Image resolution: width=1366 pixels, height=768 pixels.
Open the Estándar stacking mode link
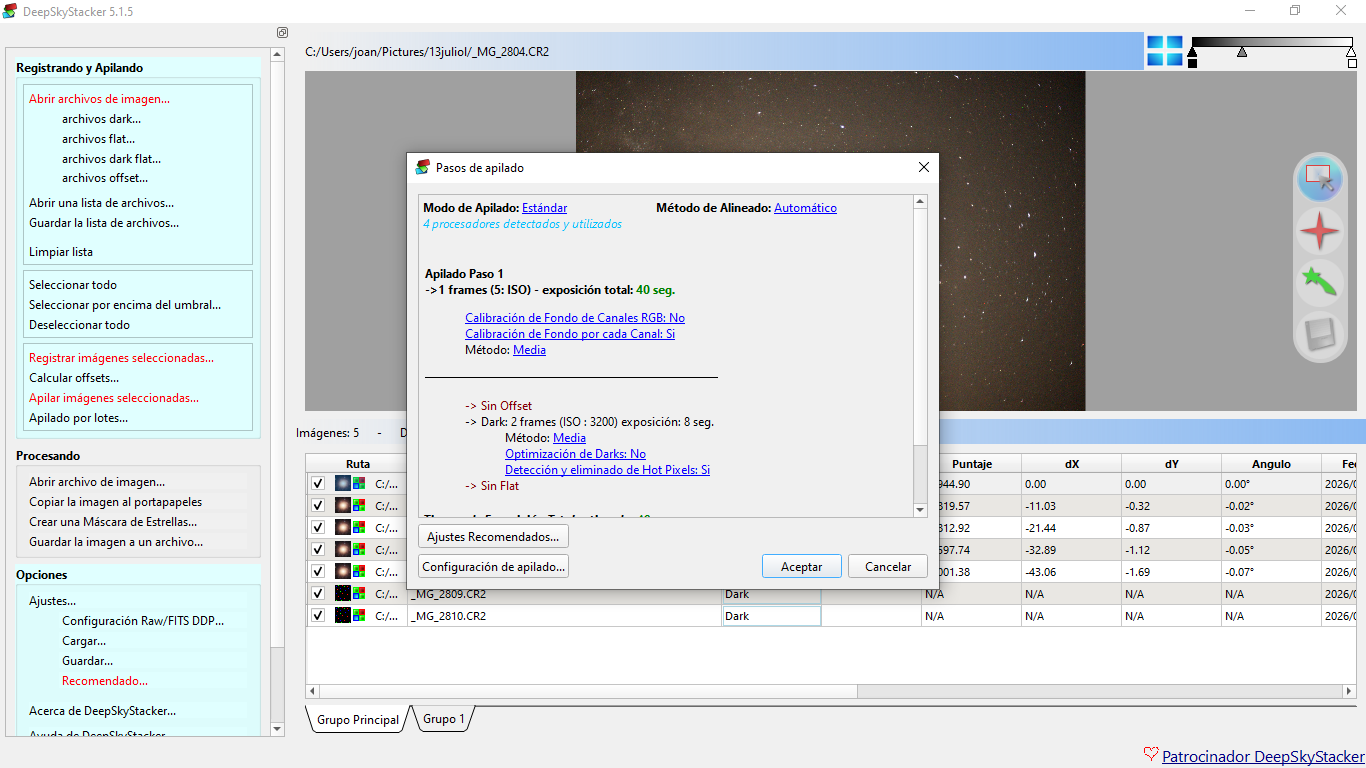tap(544, 208)
